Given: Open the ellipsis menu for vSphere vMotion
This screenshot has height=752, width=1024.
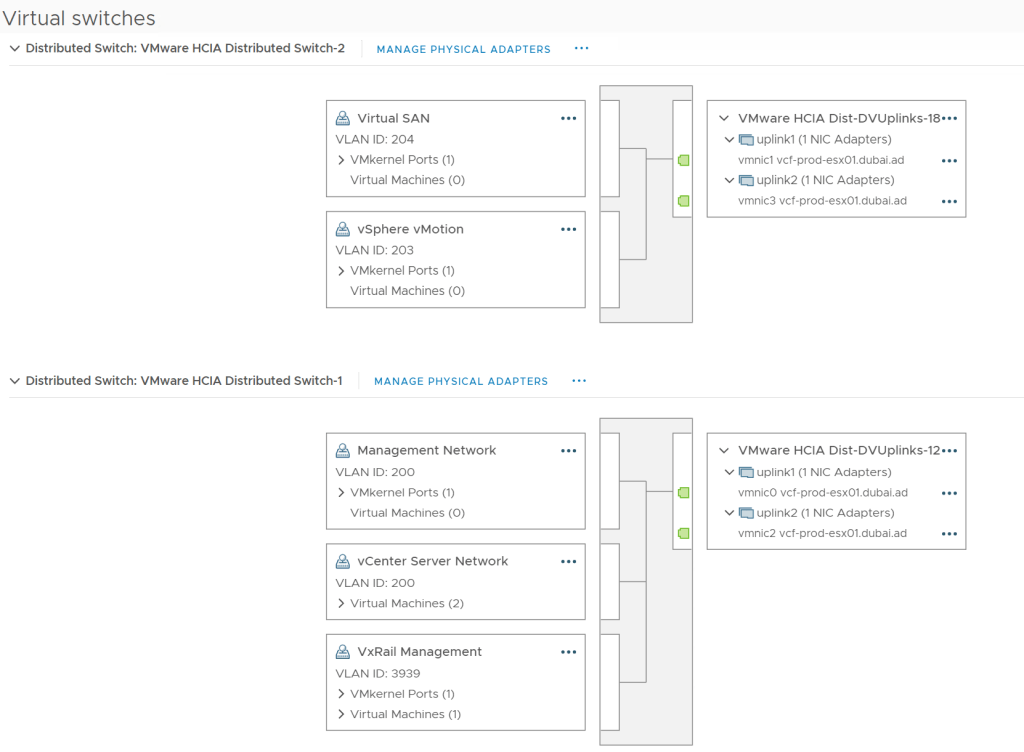Looking at the screenshot, I should [568, 229].
